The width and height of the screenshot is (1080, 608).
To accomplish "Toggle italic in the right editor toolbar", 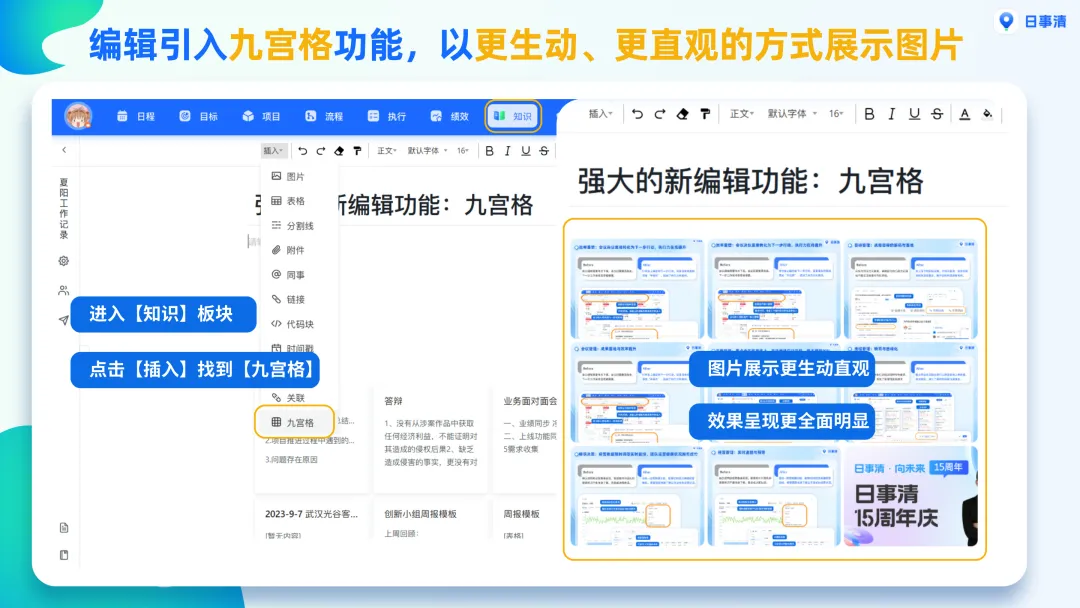I will [x=891, y=114].
